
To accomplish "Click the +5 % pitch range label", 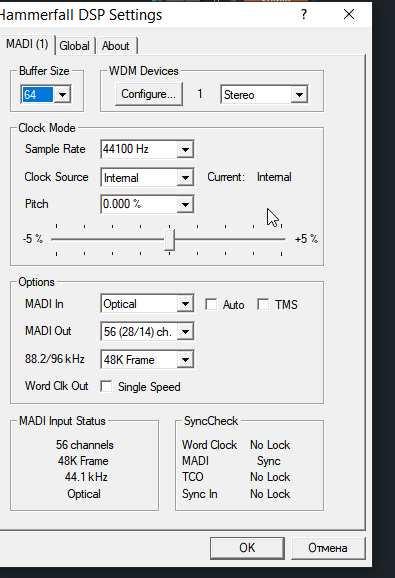I will 306,239.
